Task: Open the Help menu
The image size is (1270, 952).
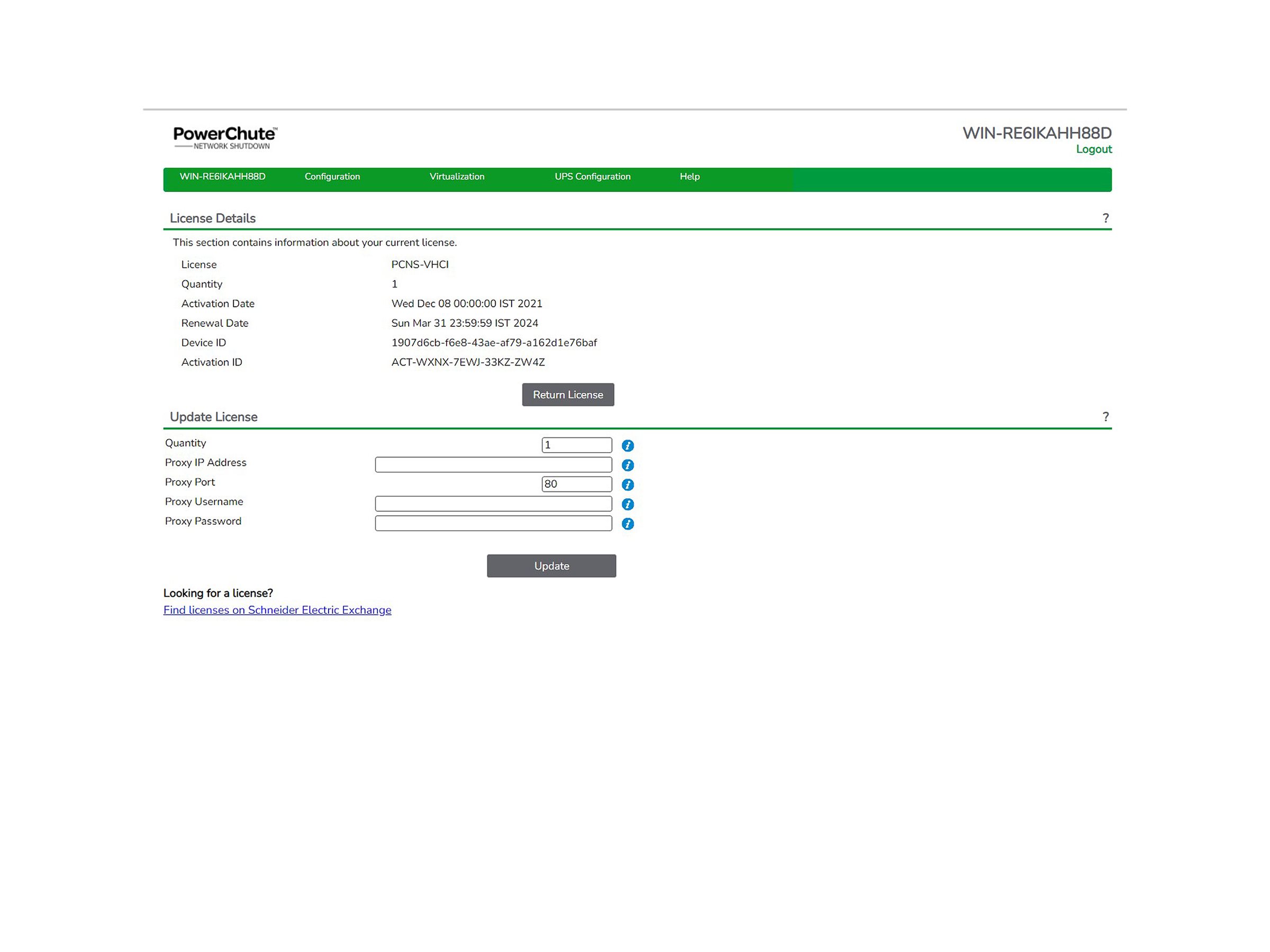Action: click(689, 176)
